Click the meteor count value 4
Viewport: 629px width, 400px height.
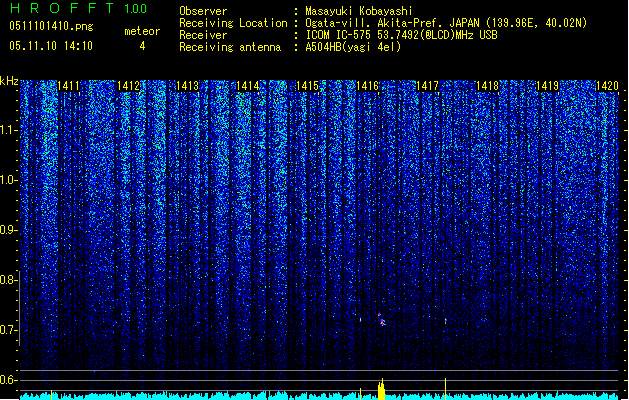pos(142,46)
